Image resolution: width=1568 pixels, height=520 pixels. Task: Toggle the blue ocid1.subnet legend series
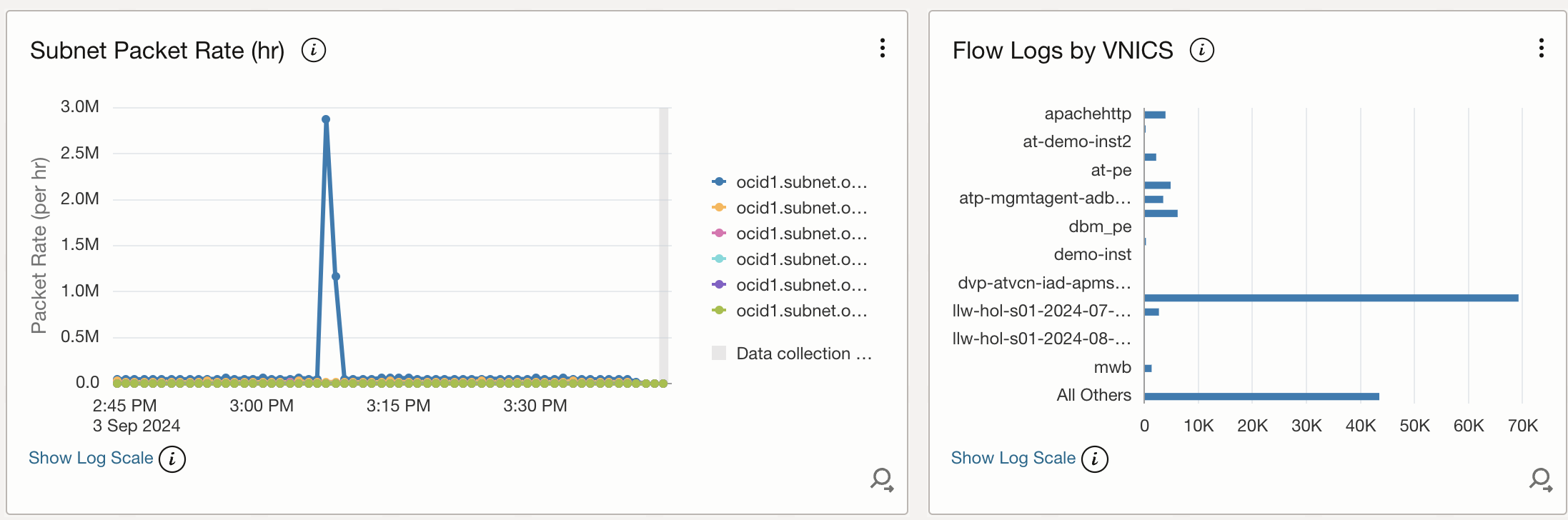coord(801,182)
